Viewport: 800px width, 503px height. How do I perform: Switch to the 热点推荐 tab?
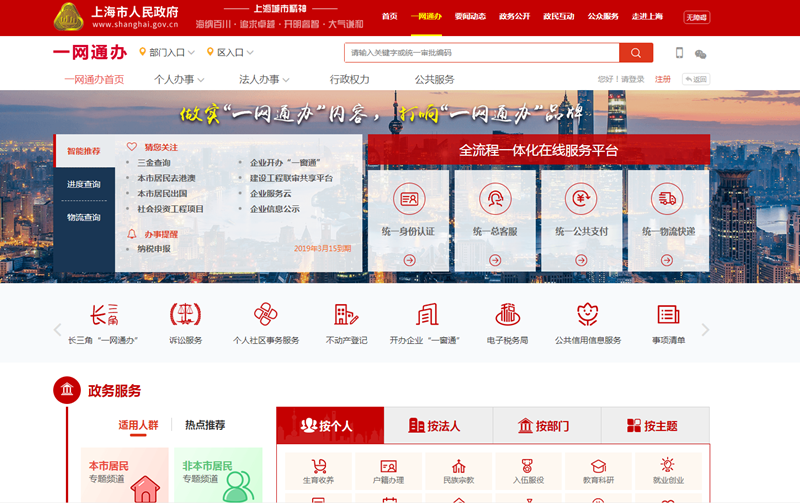point(205,425)
